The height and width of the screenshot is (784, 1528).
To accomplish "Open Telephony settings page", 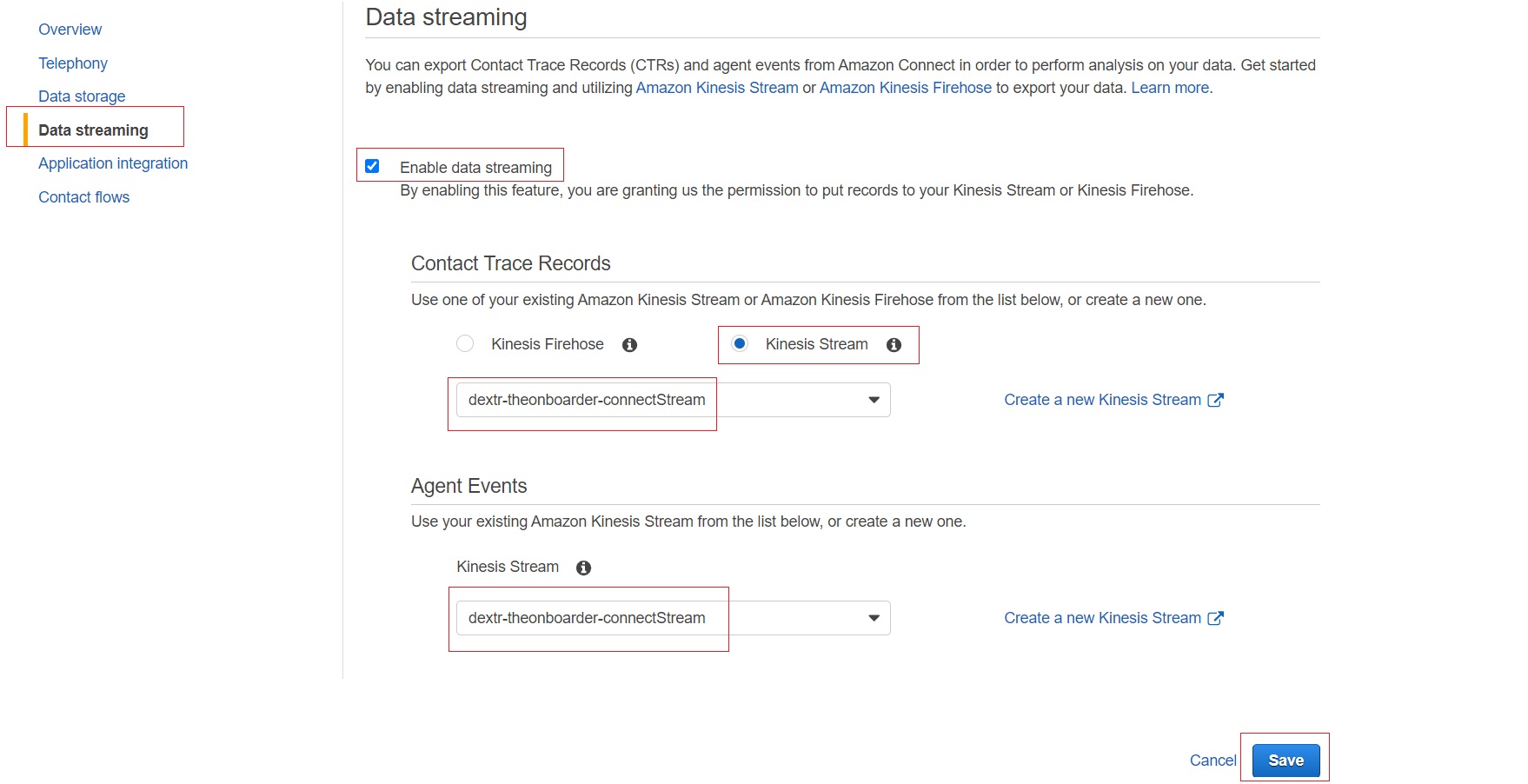I will 73,63.
